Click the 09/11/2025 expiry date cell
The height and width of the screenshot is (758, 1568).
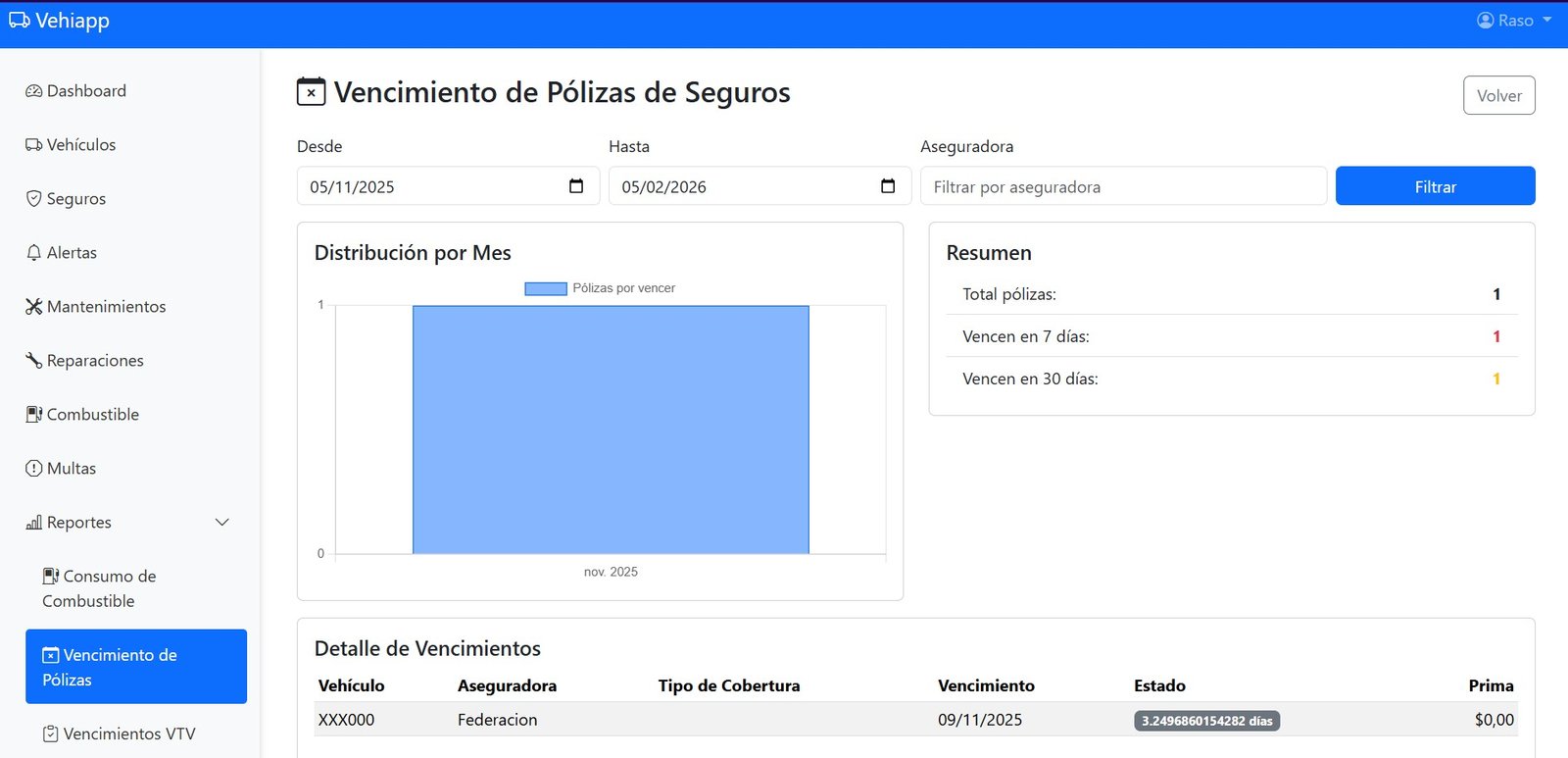(x=980, y=720)
